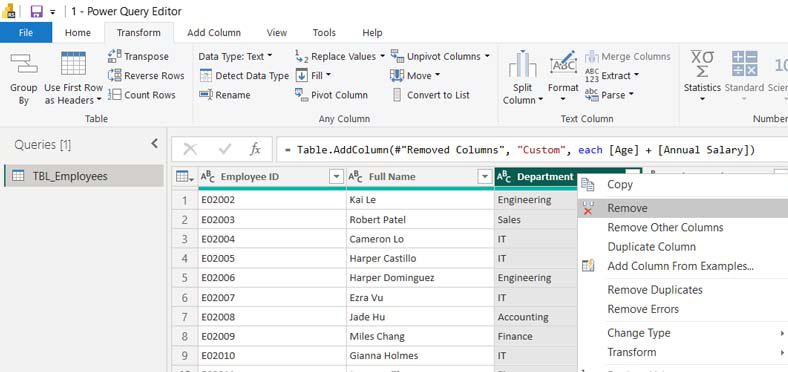Click the fx add step icon
788x372 pixels.
(255, 149)
